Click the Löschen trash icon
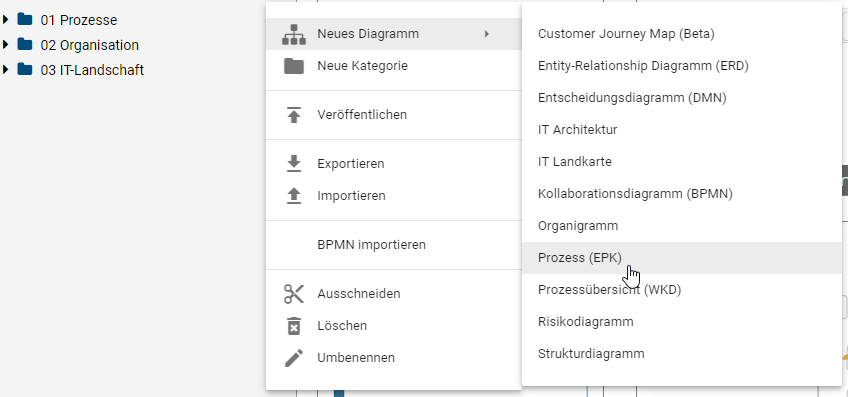848x397 pixels. click(294, 326)
